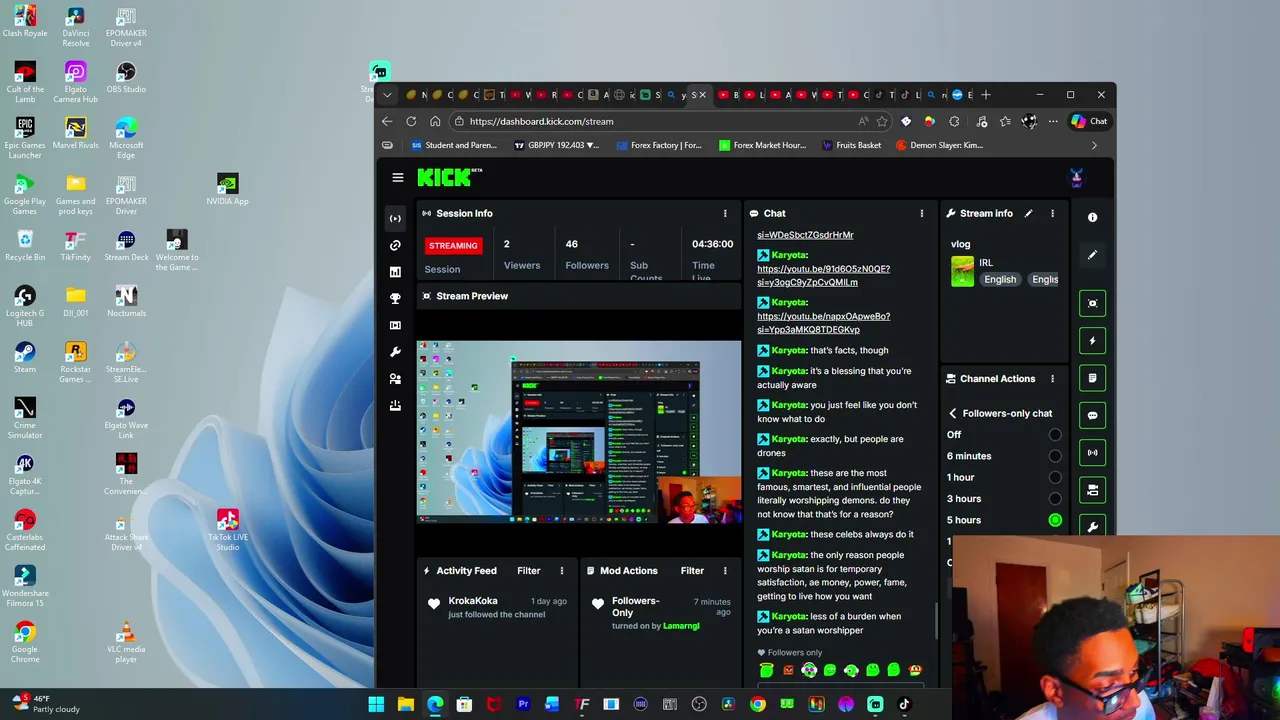
Task: Open Chat panel options menu
Action: 921,213
